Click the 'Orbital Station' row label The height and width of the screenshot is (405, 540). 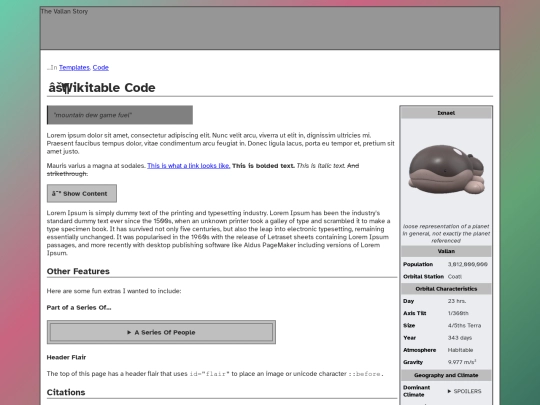pyautogui.click(x=423, y=277)
